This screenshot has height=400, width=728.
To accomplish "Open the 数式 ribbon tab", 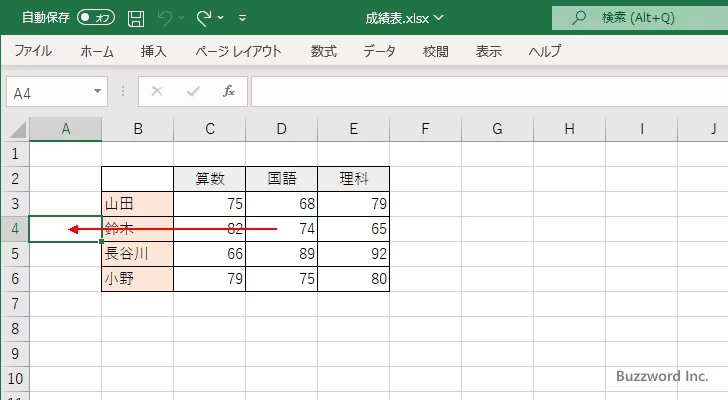I will pos(324,51).
